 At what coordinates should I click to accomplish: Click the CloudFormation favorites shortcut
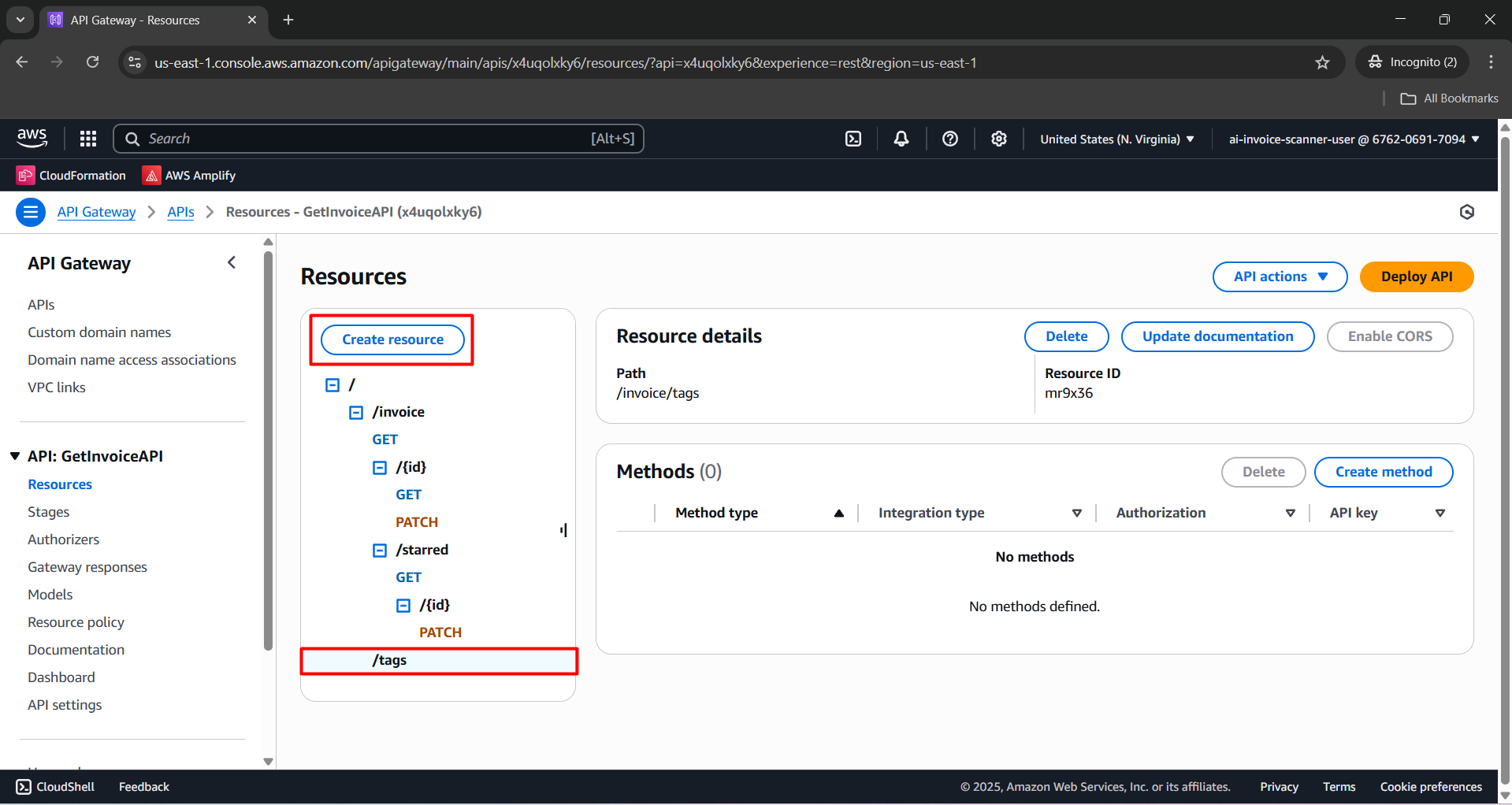click(71, 175)
